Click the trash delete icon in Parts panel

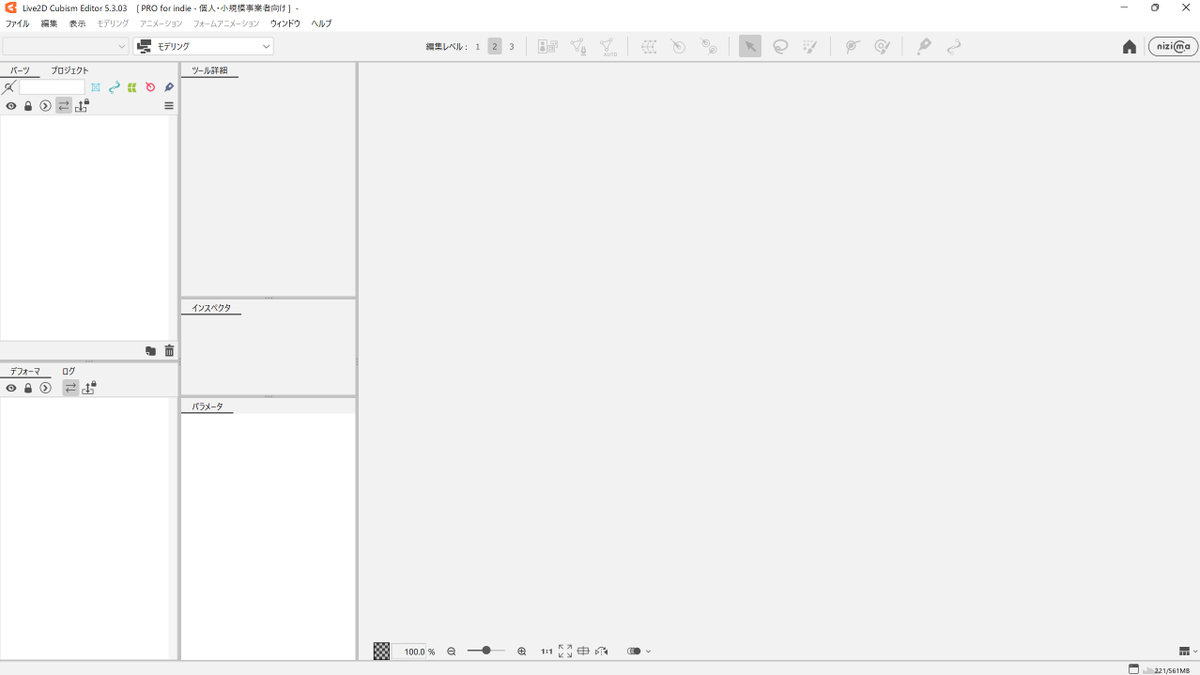click(x=169, y=351)
